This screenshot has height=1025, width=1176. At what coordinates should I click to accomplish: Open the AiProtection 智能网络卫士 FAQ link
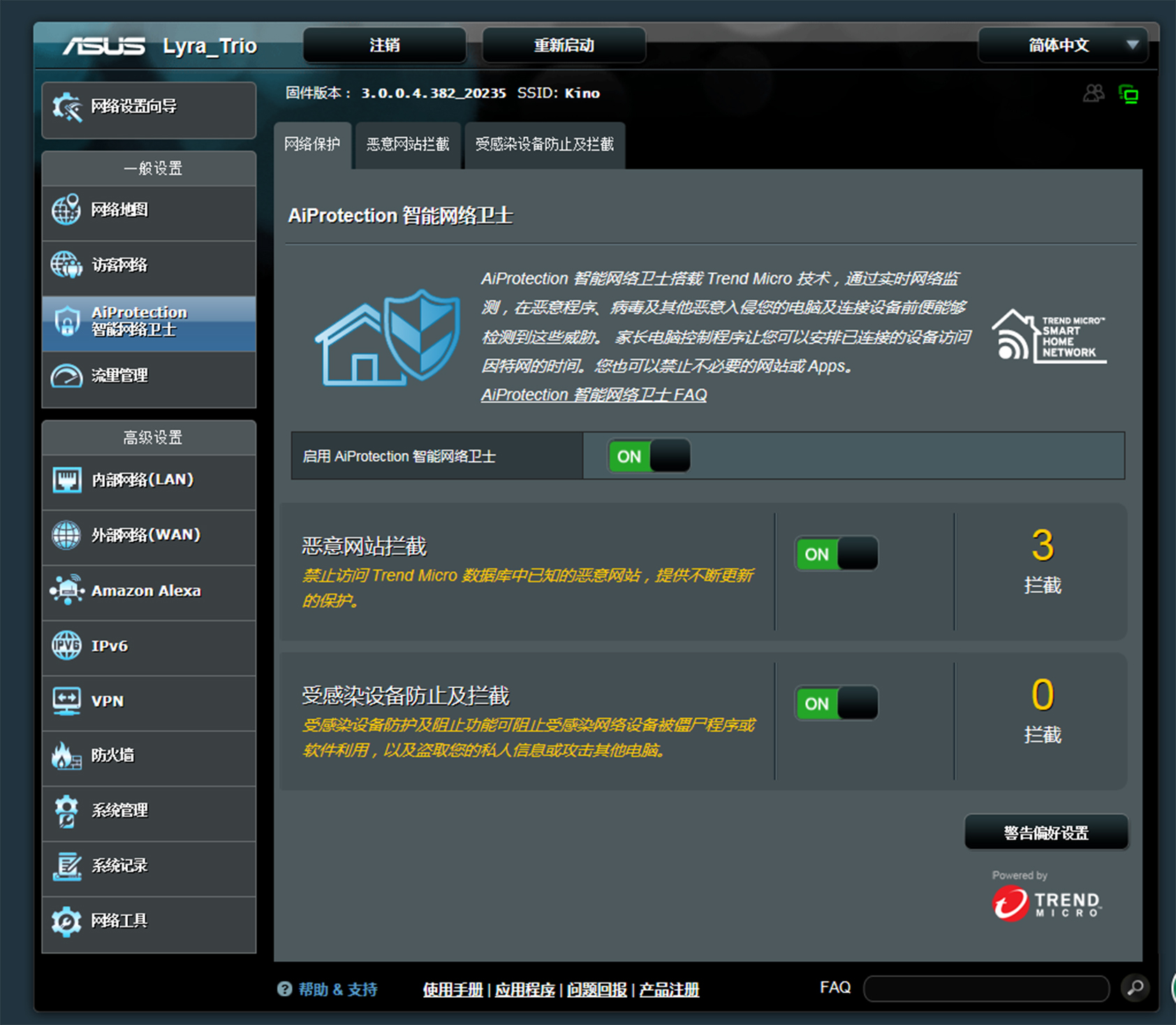click(594, 395)
